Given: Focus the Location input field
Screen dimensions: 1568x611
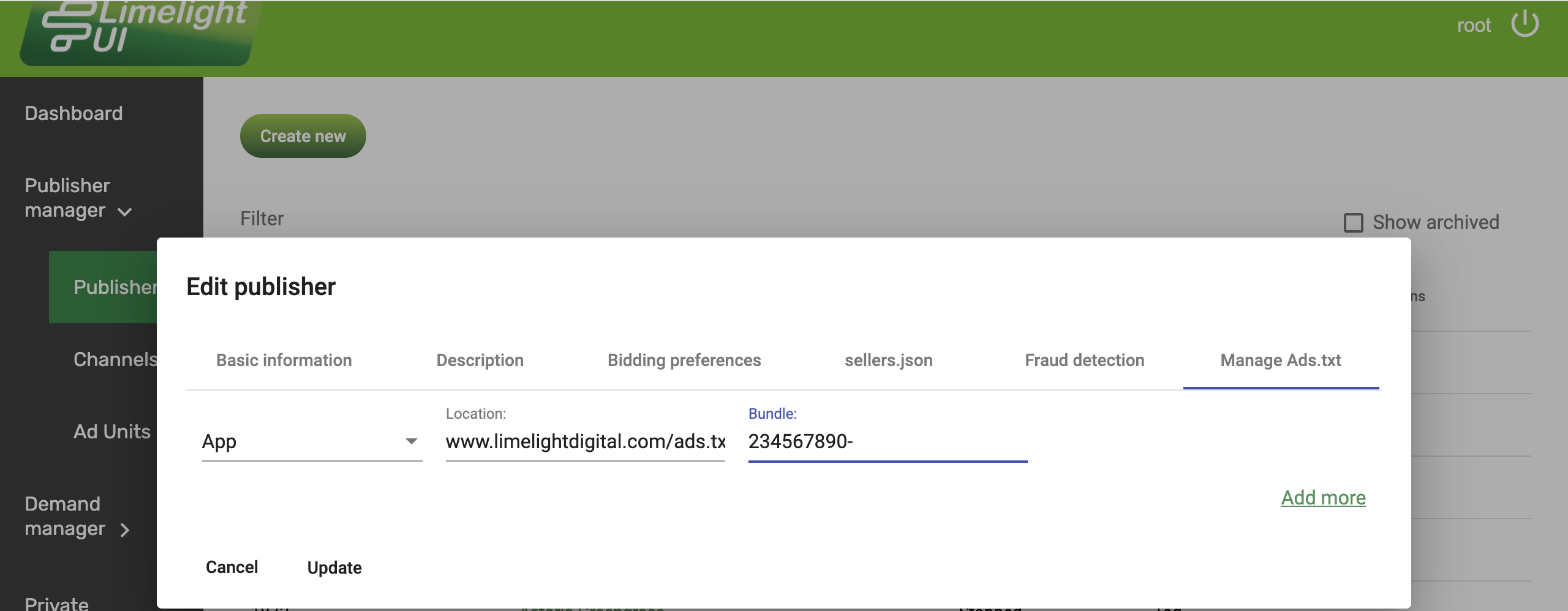Looking at the screenshot, I should [585, 441].
